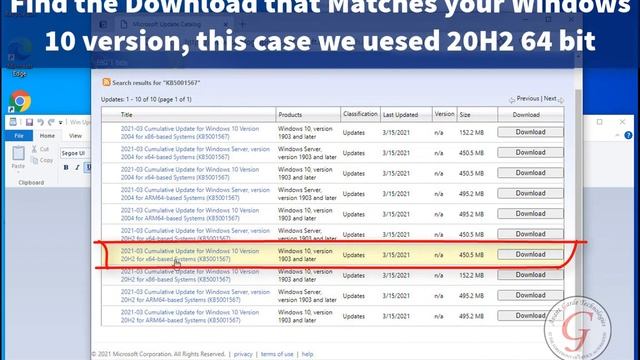Click 152.2 MB size in 2004 x86 row

pos(471,133)
